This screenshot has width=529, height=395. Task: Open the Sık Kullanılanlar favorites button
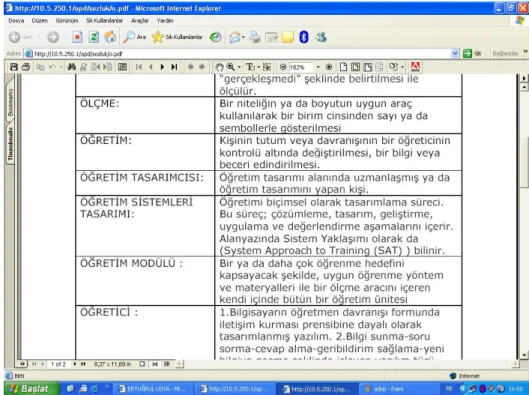click(x=177, y=37)
